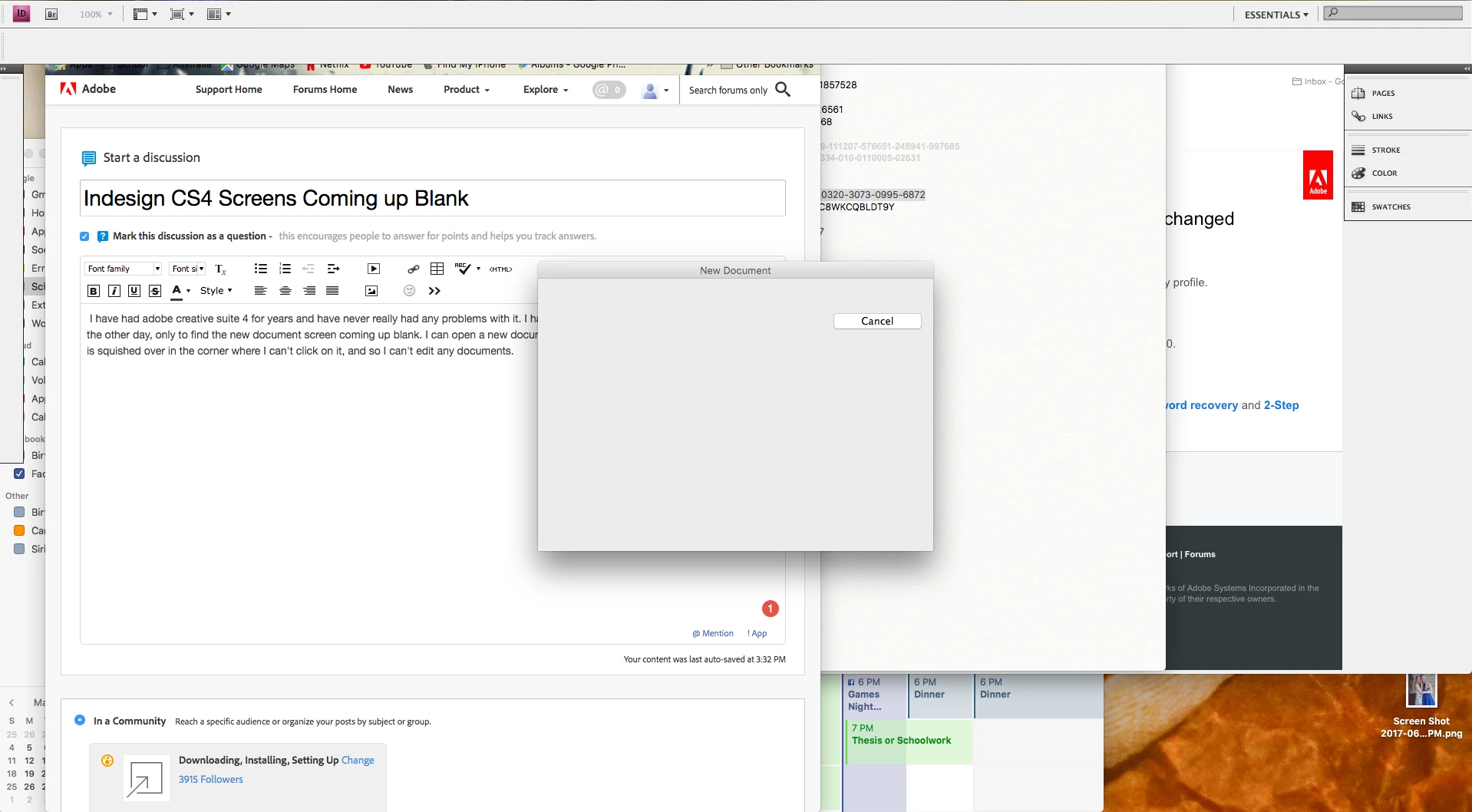
Task: Open the 3915 Followers link
Action: coord(210,779)
